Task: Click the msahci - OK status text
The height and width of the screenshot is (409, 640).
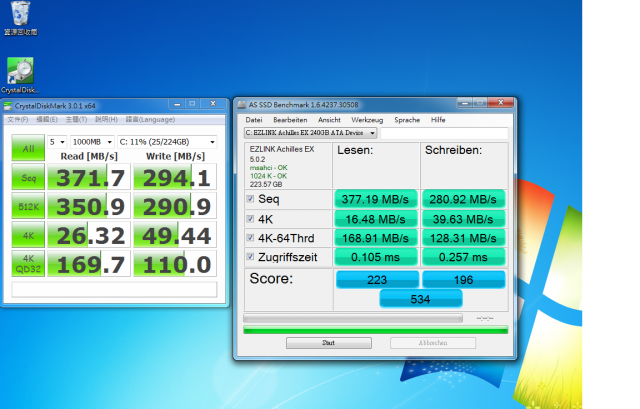Action: click(x=269, y=168)
